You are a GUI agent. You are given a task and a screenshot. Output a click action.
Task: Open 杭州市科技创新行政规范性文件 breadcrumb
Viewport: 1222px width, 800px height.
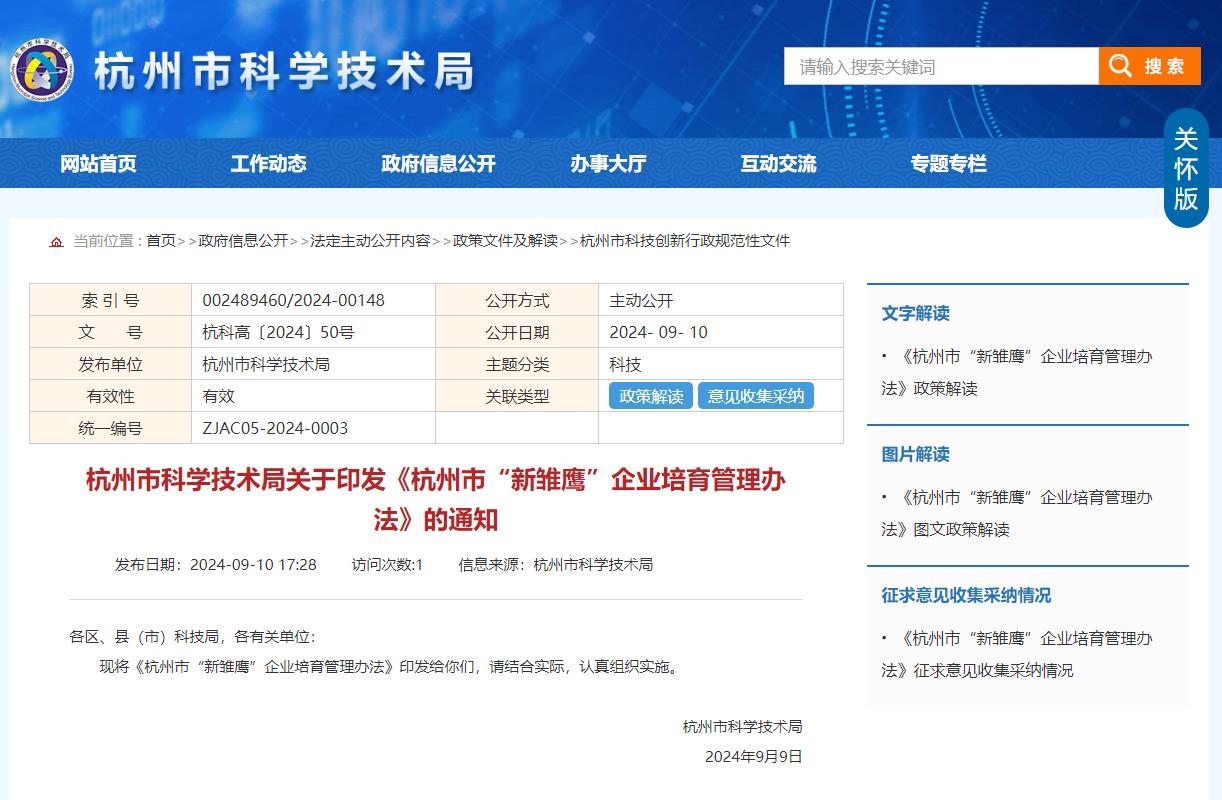685,241
